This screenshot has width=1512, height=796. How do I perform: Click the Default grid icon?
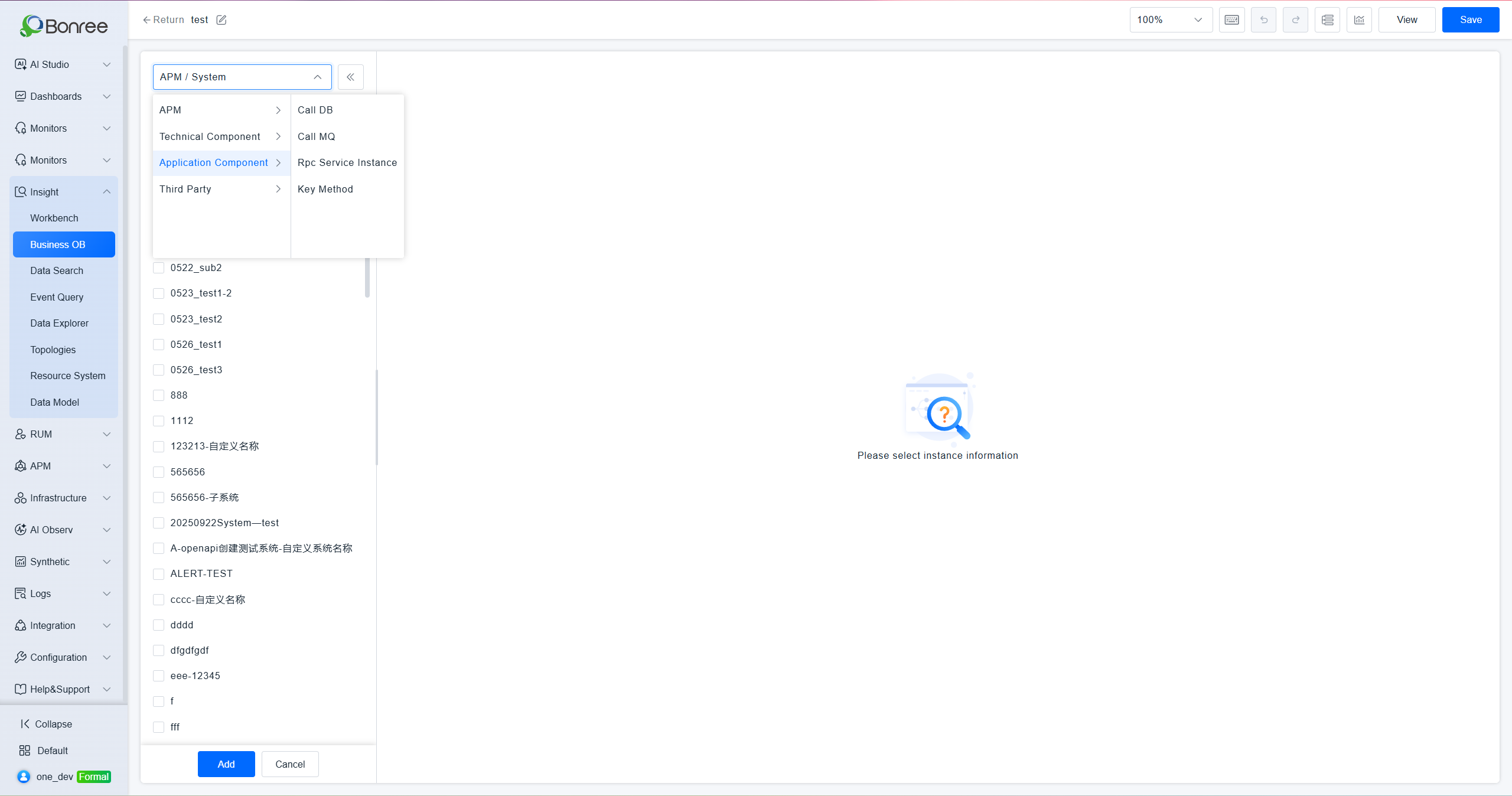click(25, 751)
